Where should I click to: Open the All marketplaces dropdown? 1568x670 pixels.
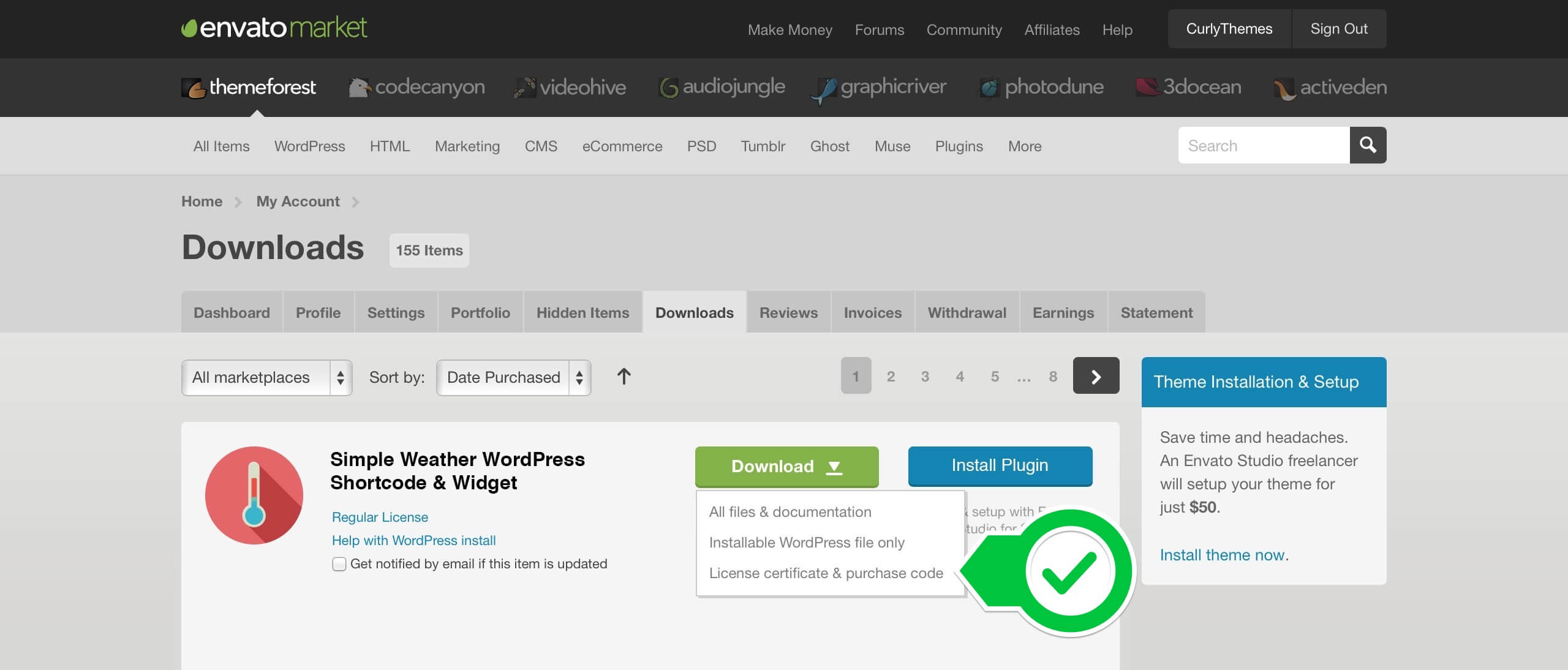tap(266, 377)
